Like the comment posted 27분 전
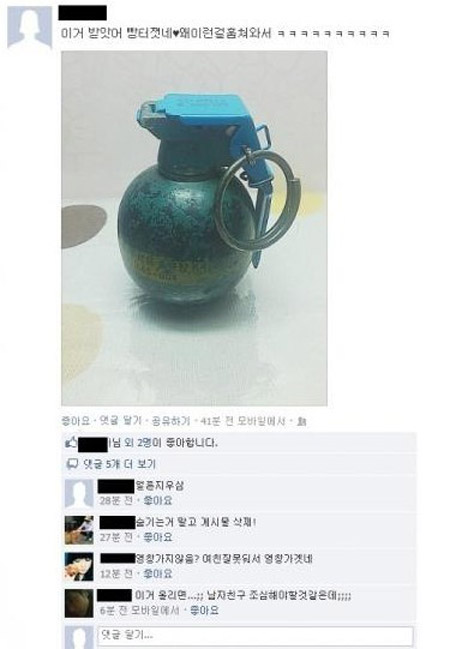This screenshot has width=450, height=649. click(157, 537)
